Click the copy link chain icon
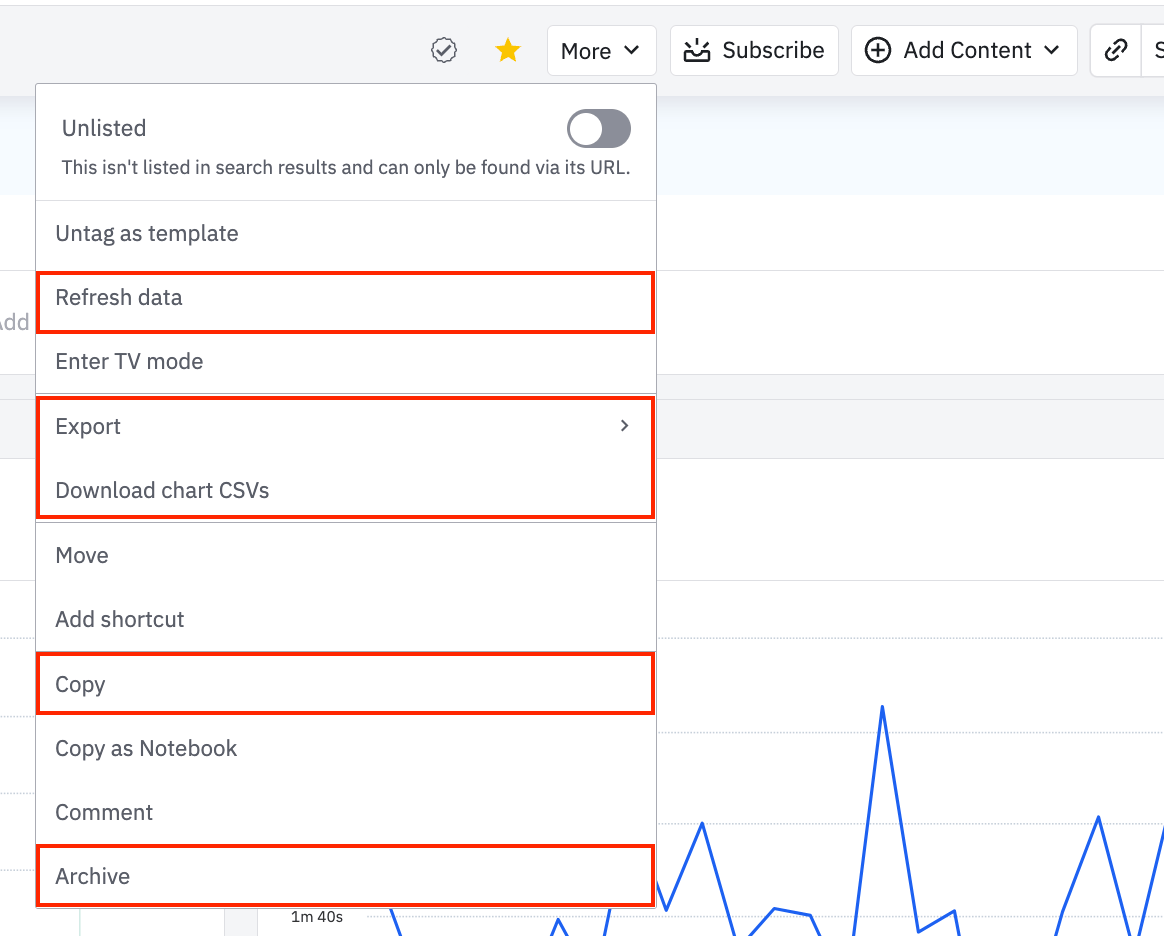Viewport: 1164px width, 936px height. (x=1116, y=50)
